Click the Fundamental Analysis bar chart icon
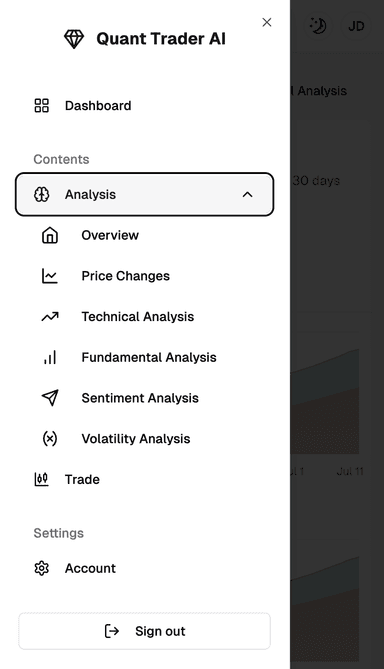384x669 pixels. click(x=50, y=358)
